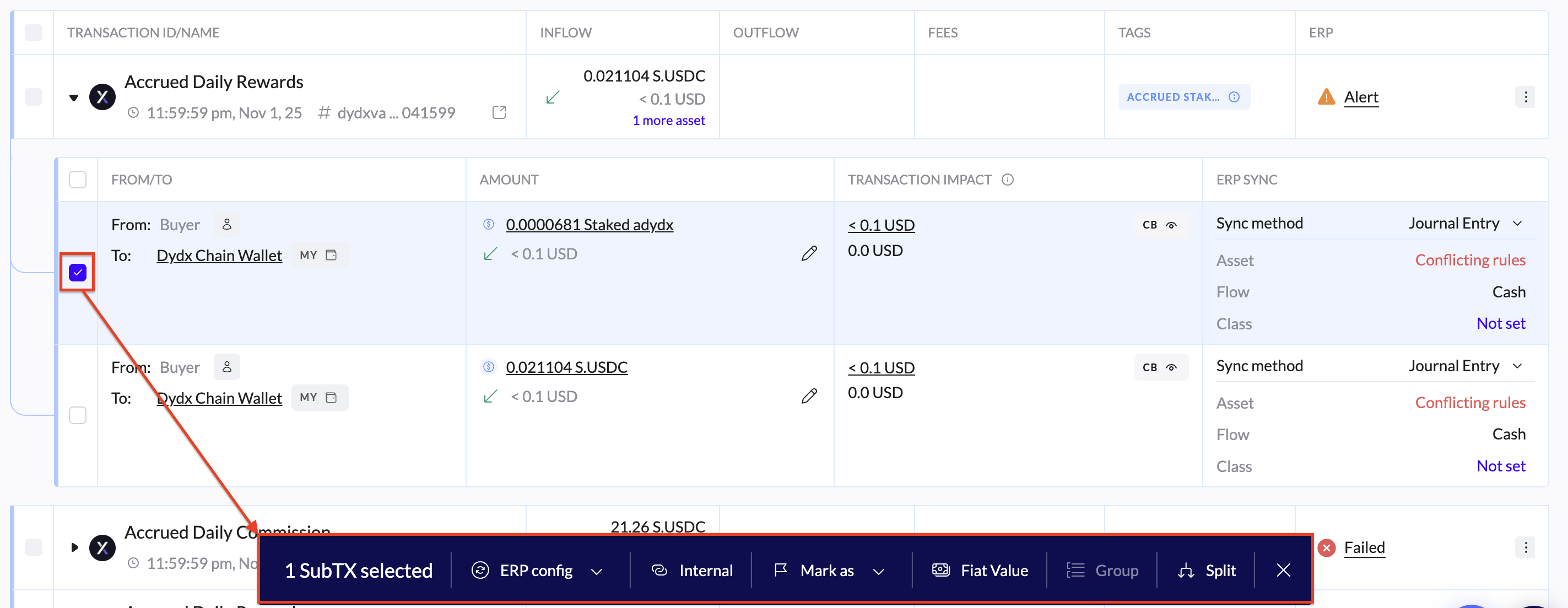Expand the Accrued Daily Commission transaction

(74, 547)
